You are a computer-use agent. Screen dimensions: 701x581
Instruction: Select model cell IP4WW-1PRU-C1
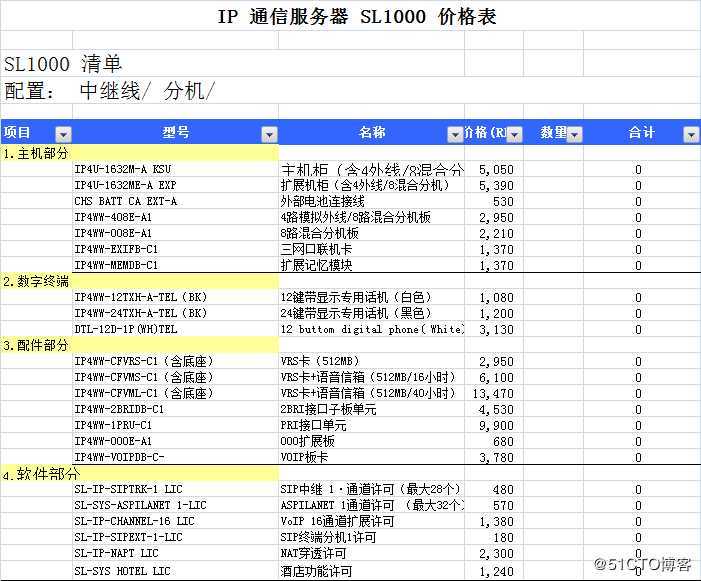(x=175, y=425)
